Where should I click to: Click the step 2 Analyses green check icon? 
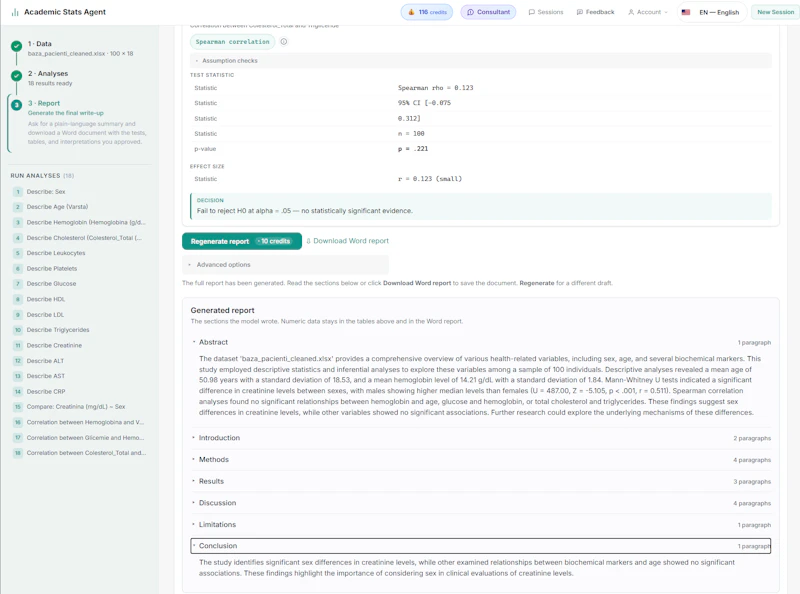(x=16, y=76)
